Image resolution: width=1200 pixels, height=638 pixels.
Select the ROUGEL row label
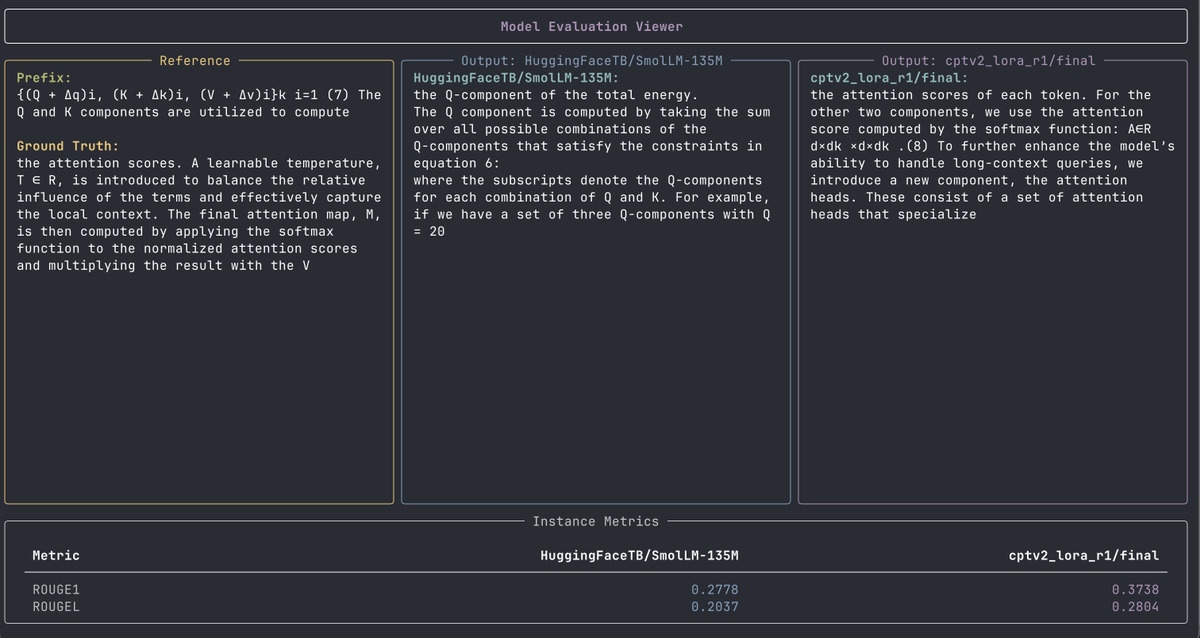pyautogui.click(x=56, y=606)
